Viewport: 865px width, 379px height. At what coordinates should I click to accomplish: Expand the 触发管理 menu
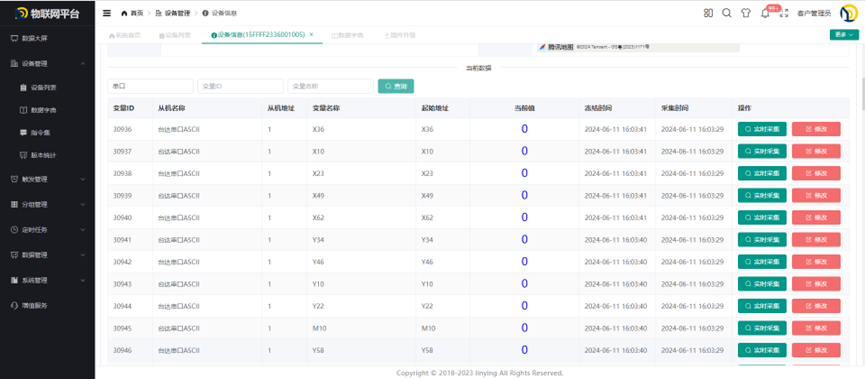[x=47, y=179]
